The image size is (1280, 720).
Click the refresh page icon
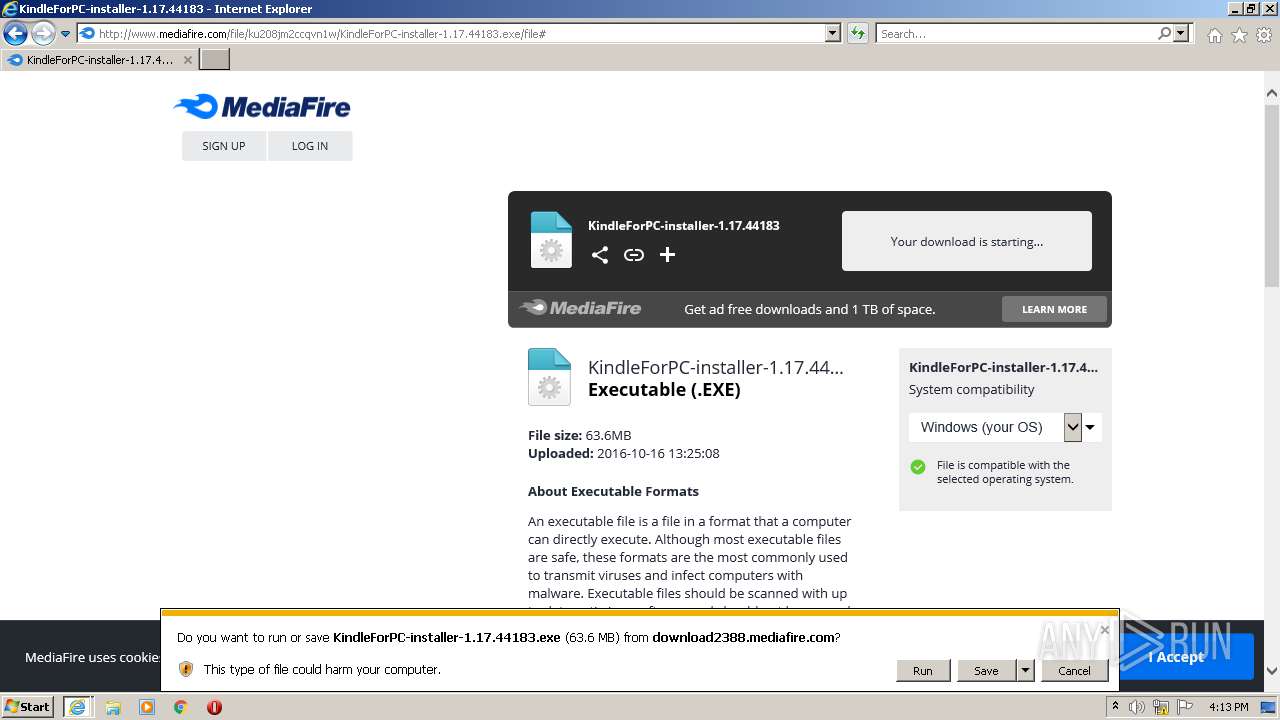click(x=858, y=34)
